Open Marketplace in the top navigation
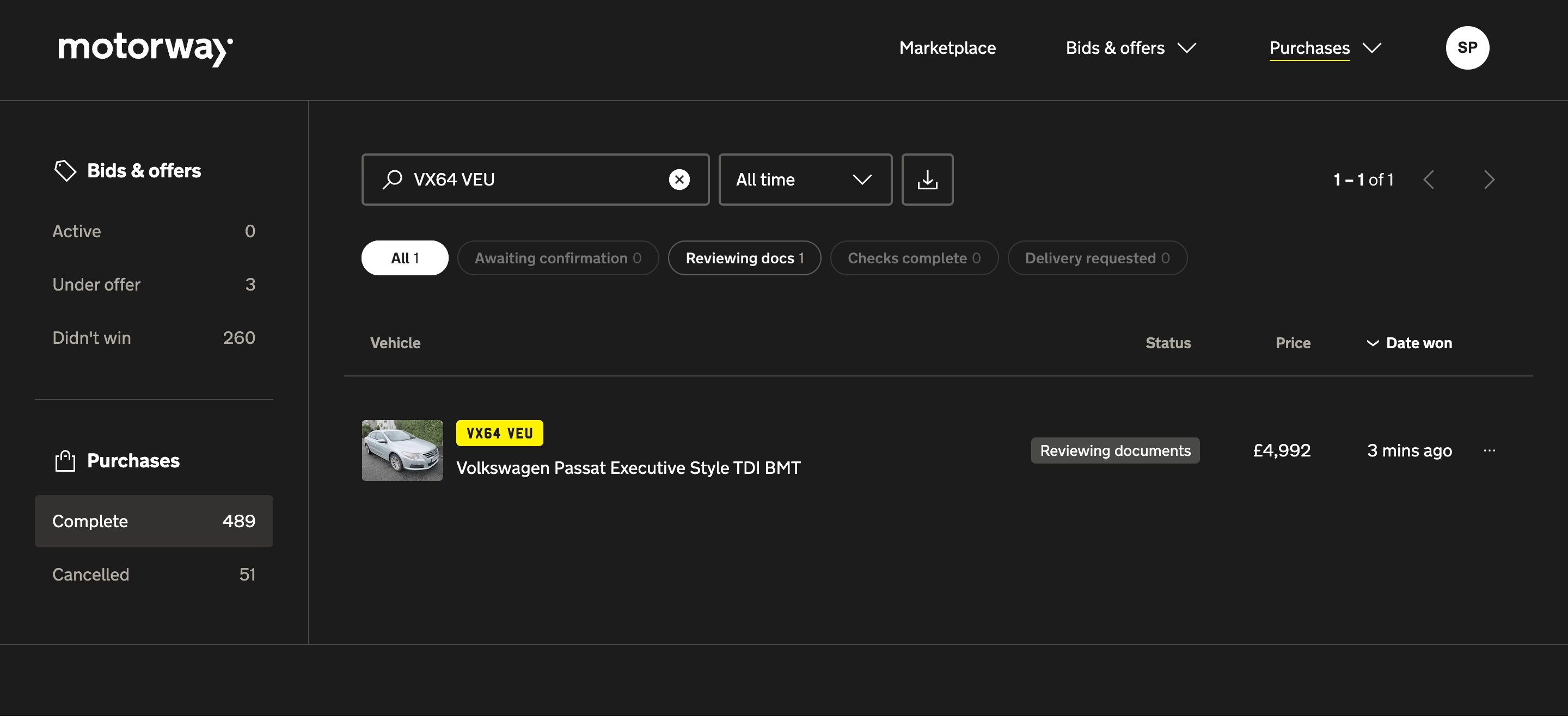 pos(947,48)
